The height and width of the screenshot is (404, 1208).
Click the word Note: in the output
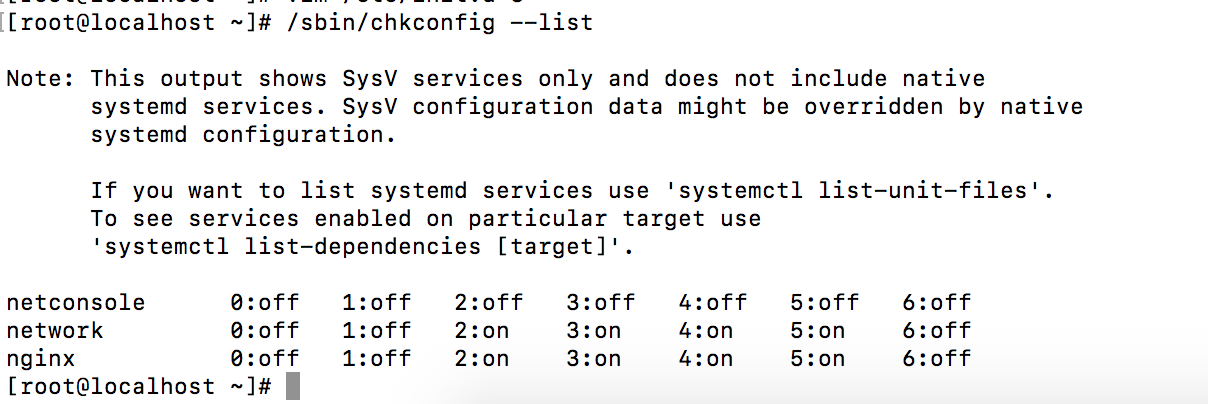coord(40,79)
